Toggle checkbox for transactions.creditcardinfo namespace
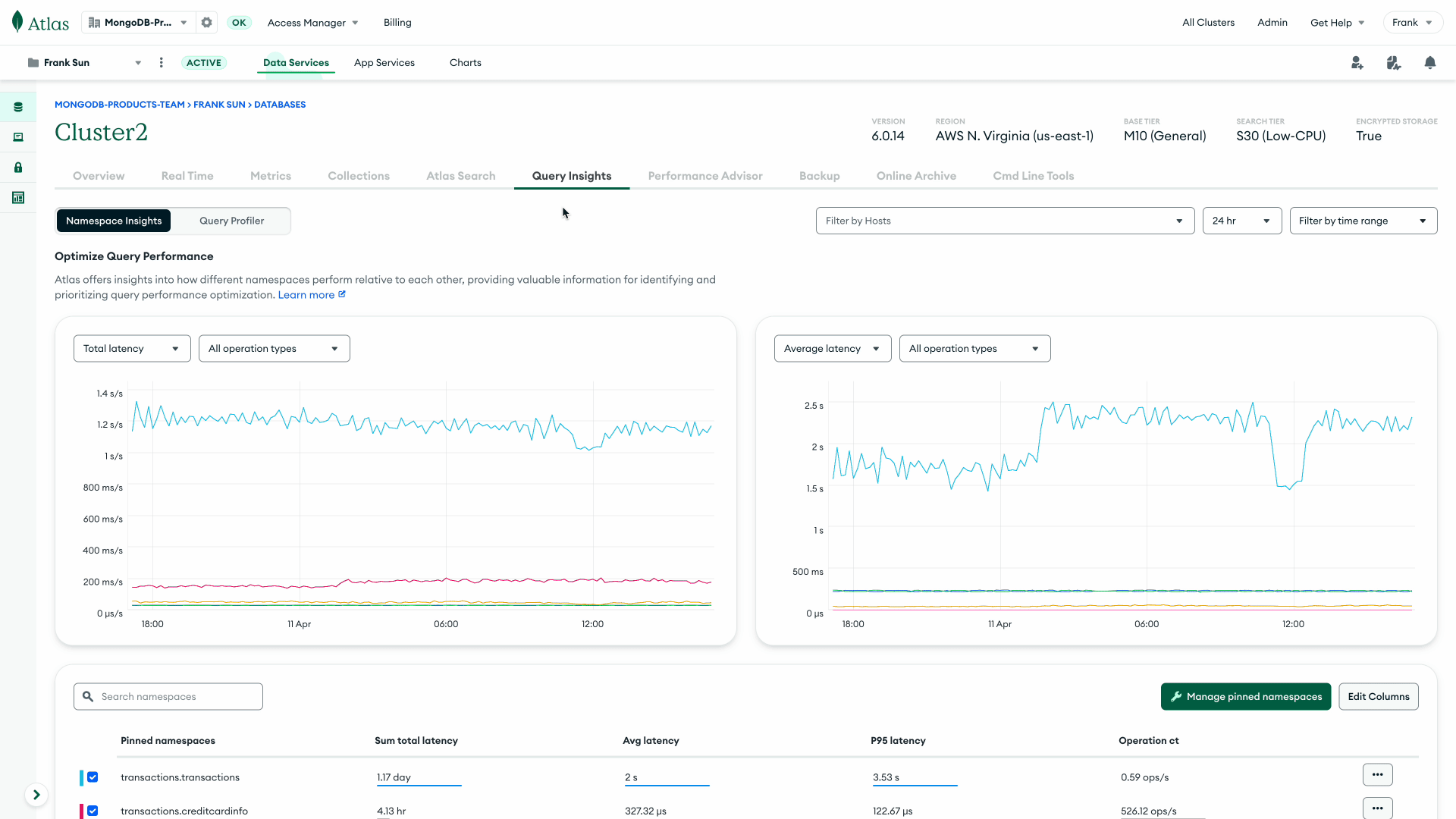 pyautogui.click(x=92, y=810)
